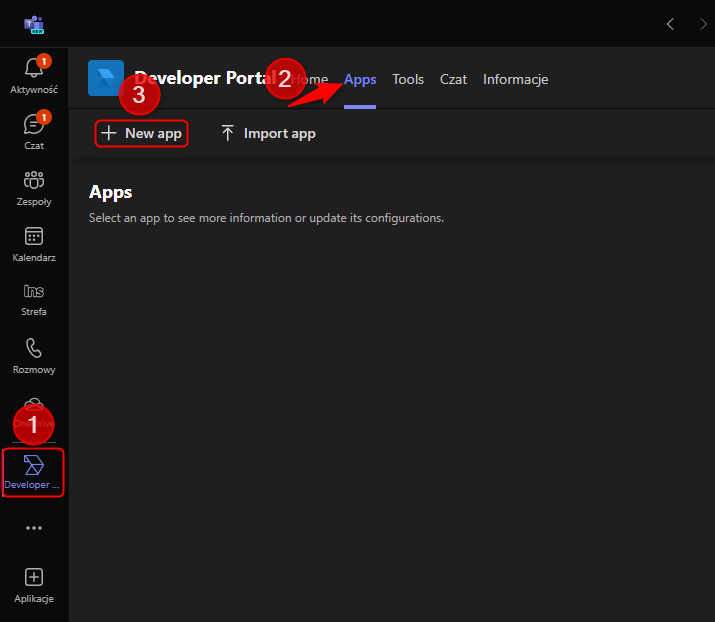Select Developer Portal in the sidebar

(x=33, y=471)
